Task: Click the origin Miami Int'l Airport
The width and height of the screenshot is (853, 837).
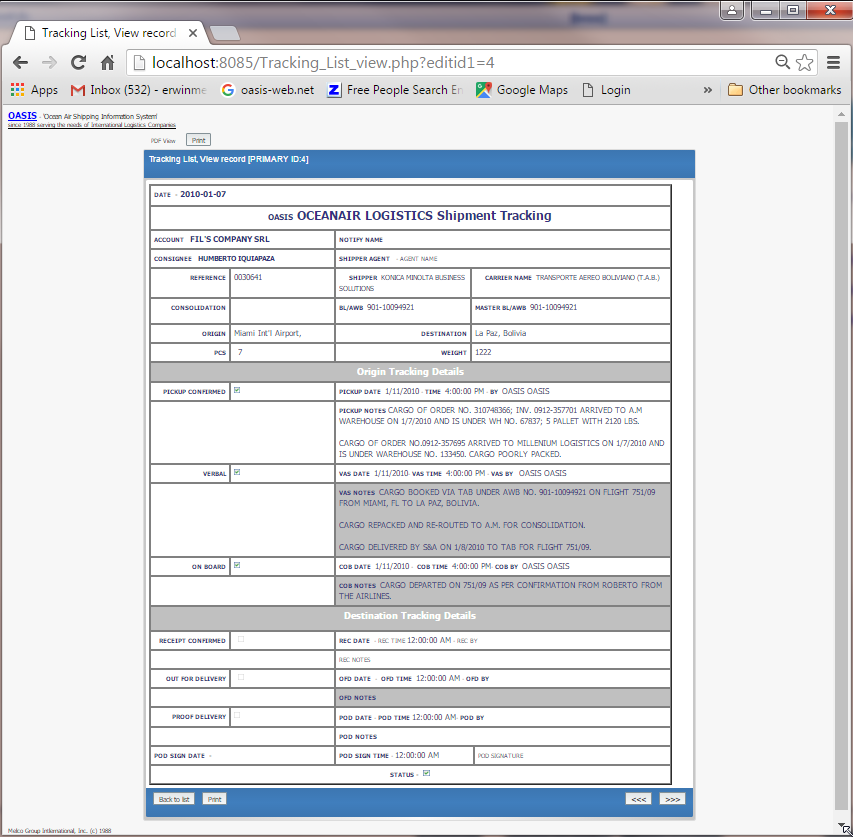Action: (x=268, y=333)
